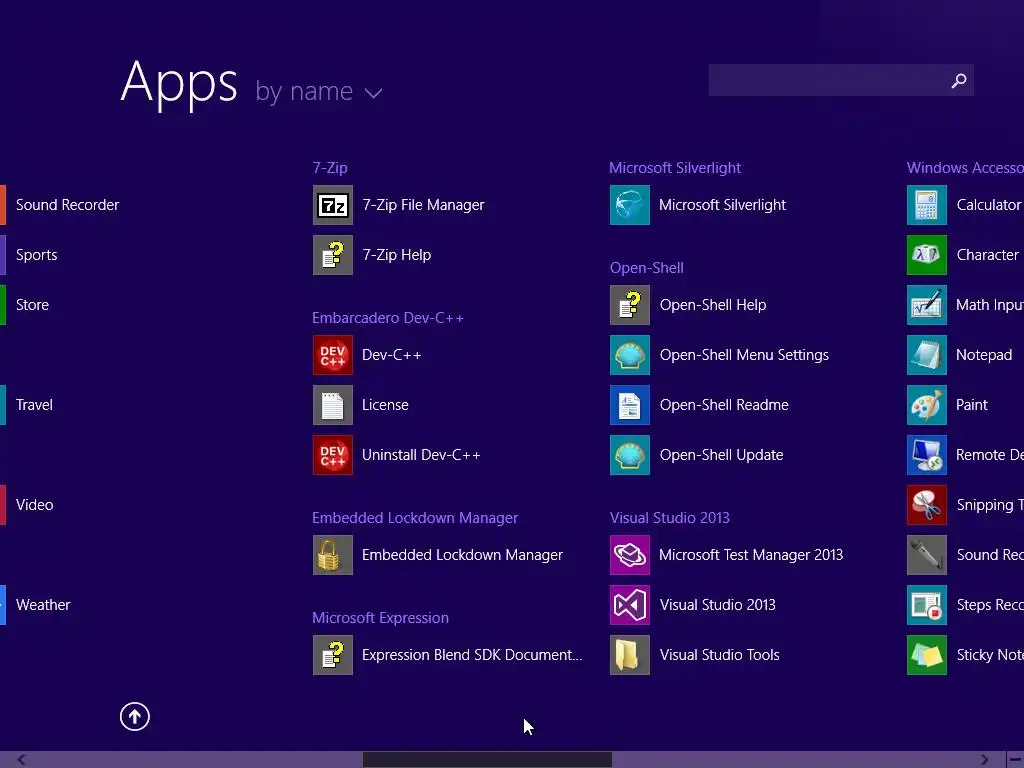Launch Microsoft Test Manager 2013 icon
Screen dimensions: 1024x768
pyautogui.click(x=630, y=555)
